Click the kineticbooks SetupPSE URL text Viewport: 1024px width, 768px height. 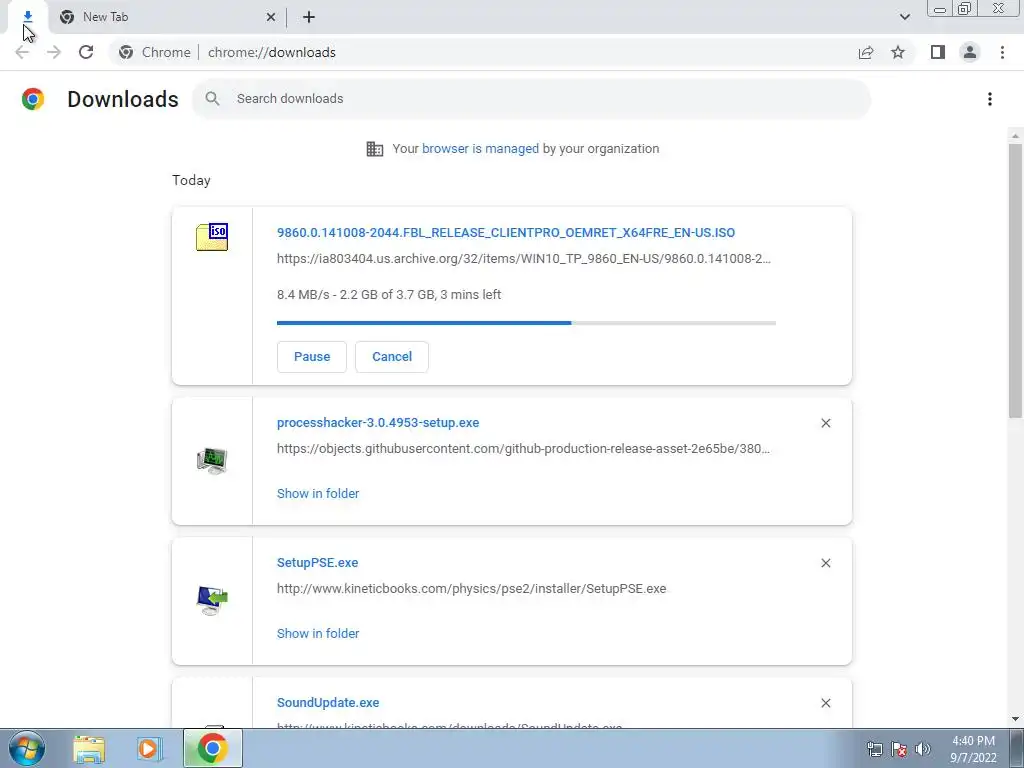tap(472, 588)
